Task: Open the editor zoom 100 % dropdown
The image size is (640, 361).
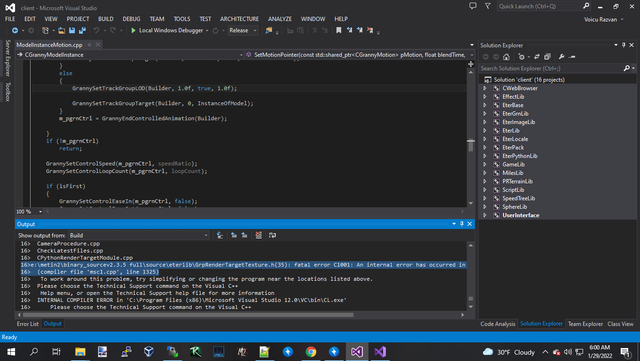Action: [x=40, y=212]
